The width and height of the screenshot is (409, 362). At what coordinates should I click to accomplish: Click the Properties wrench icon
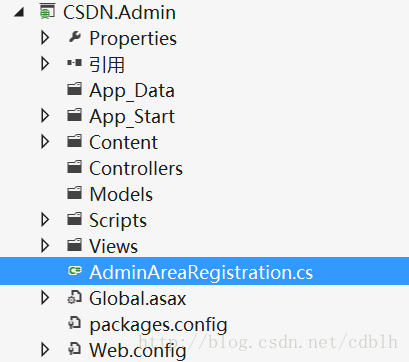[x=75, y=37]
